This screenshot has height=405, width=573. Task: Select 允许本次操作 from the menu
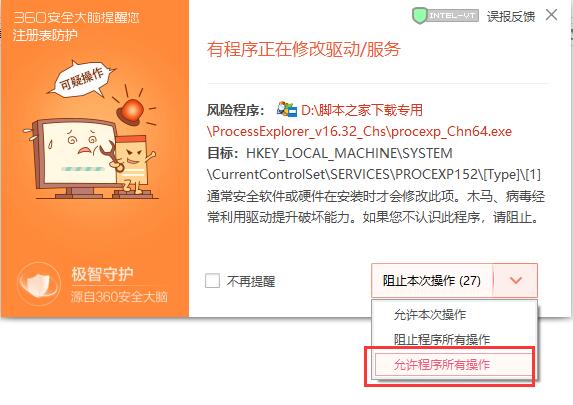click(430, 315)
